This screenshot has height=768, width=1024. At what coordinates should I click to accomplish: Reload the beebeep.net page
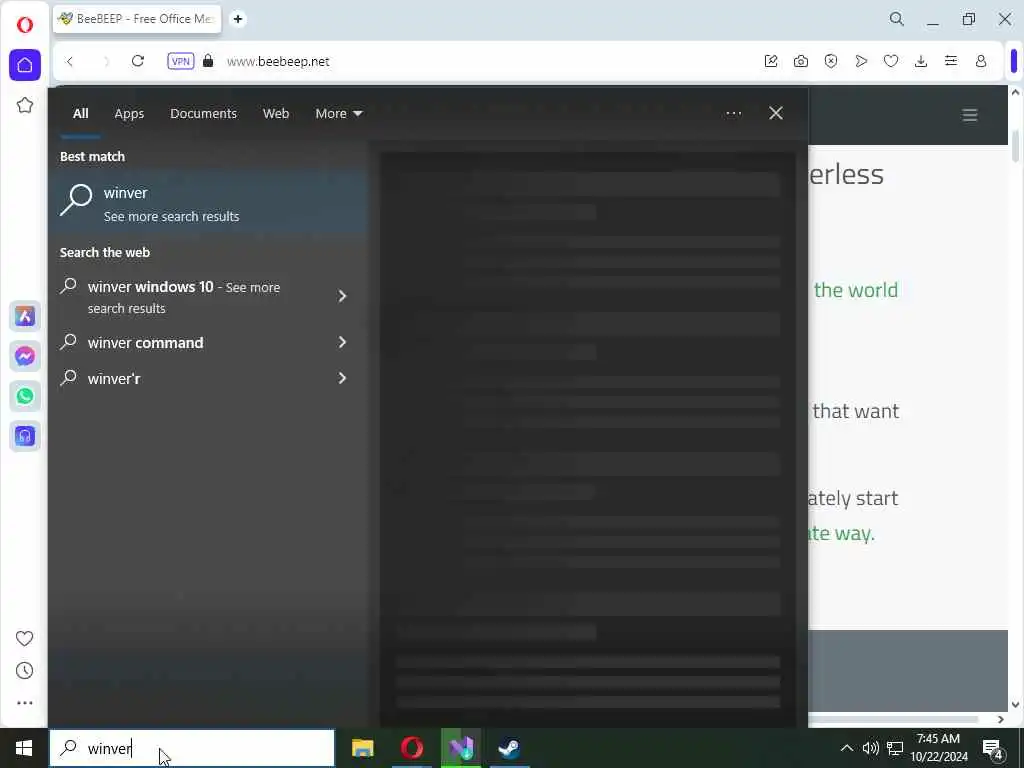(138, 61)
